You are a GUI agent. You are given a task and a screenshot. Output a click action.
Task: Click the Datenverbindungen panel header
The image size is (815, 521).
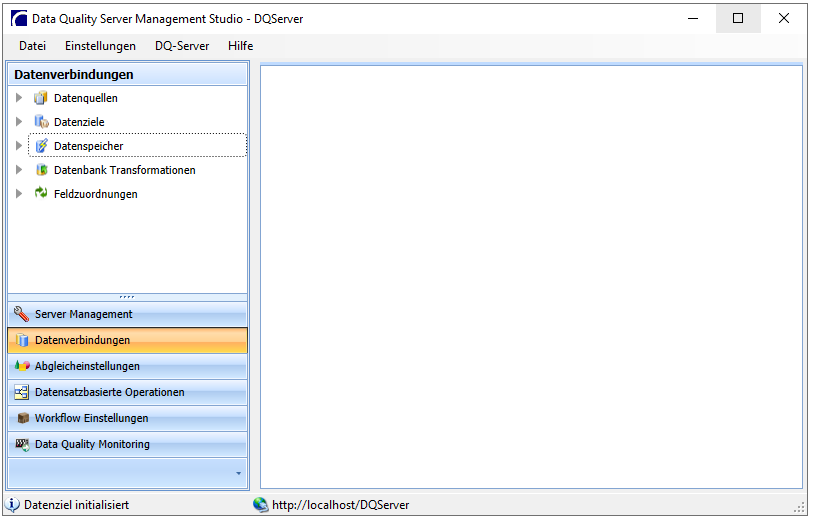(127, 74)
